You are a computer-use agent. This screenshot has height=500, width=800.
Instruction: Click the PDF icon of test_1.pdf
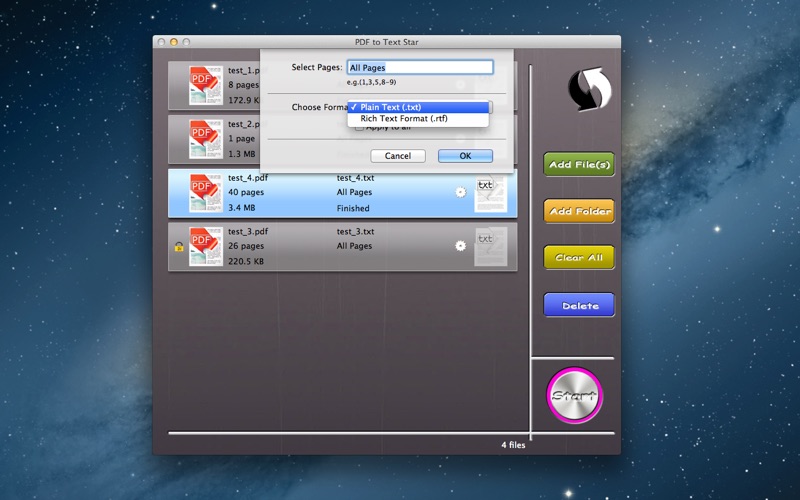click(x=205, y=85)
